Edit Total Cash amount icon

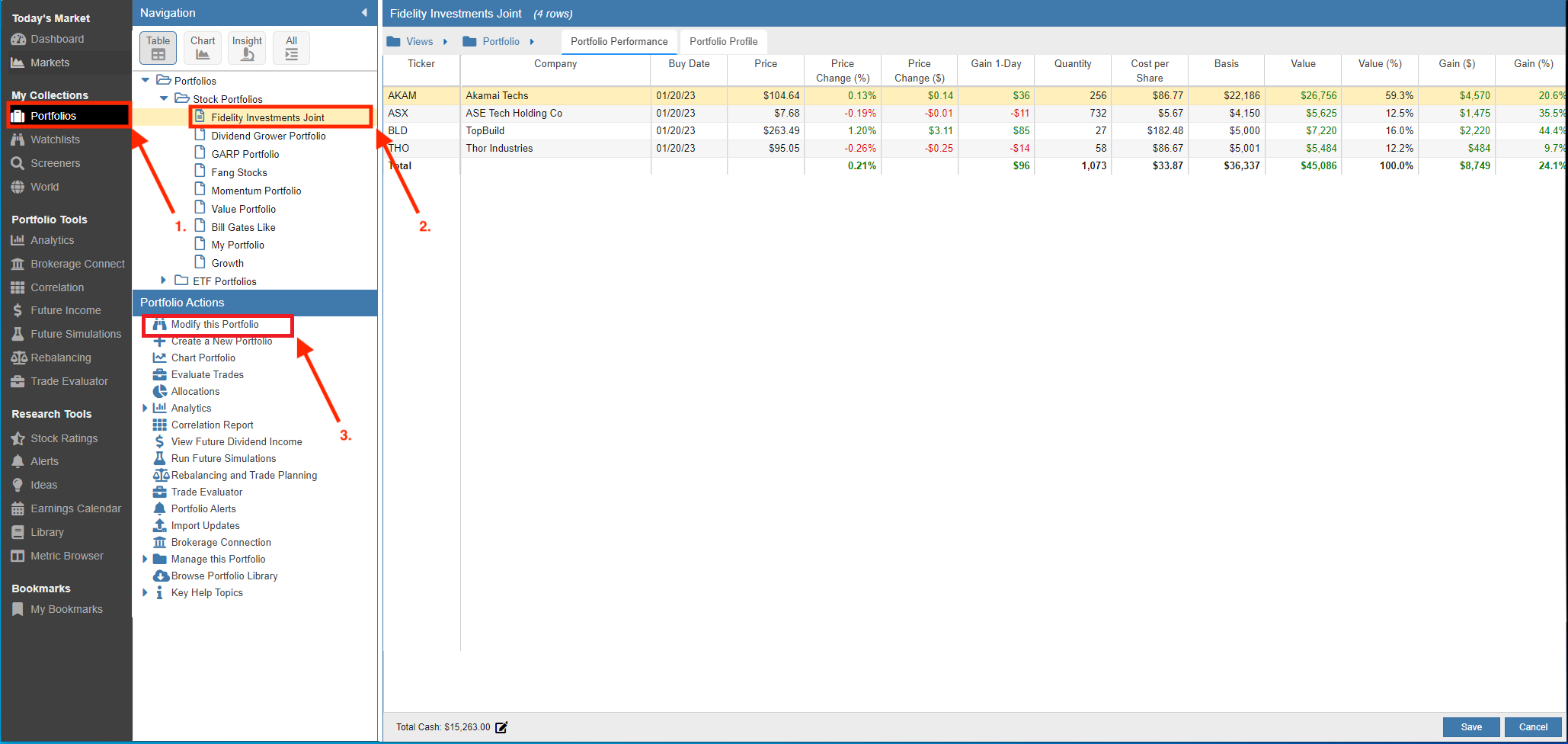[x=501, y=727]
